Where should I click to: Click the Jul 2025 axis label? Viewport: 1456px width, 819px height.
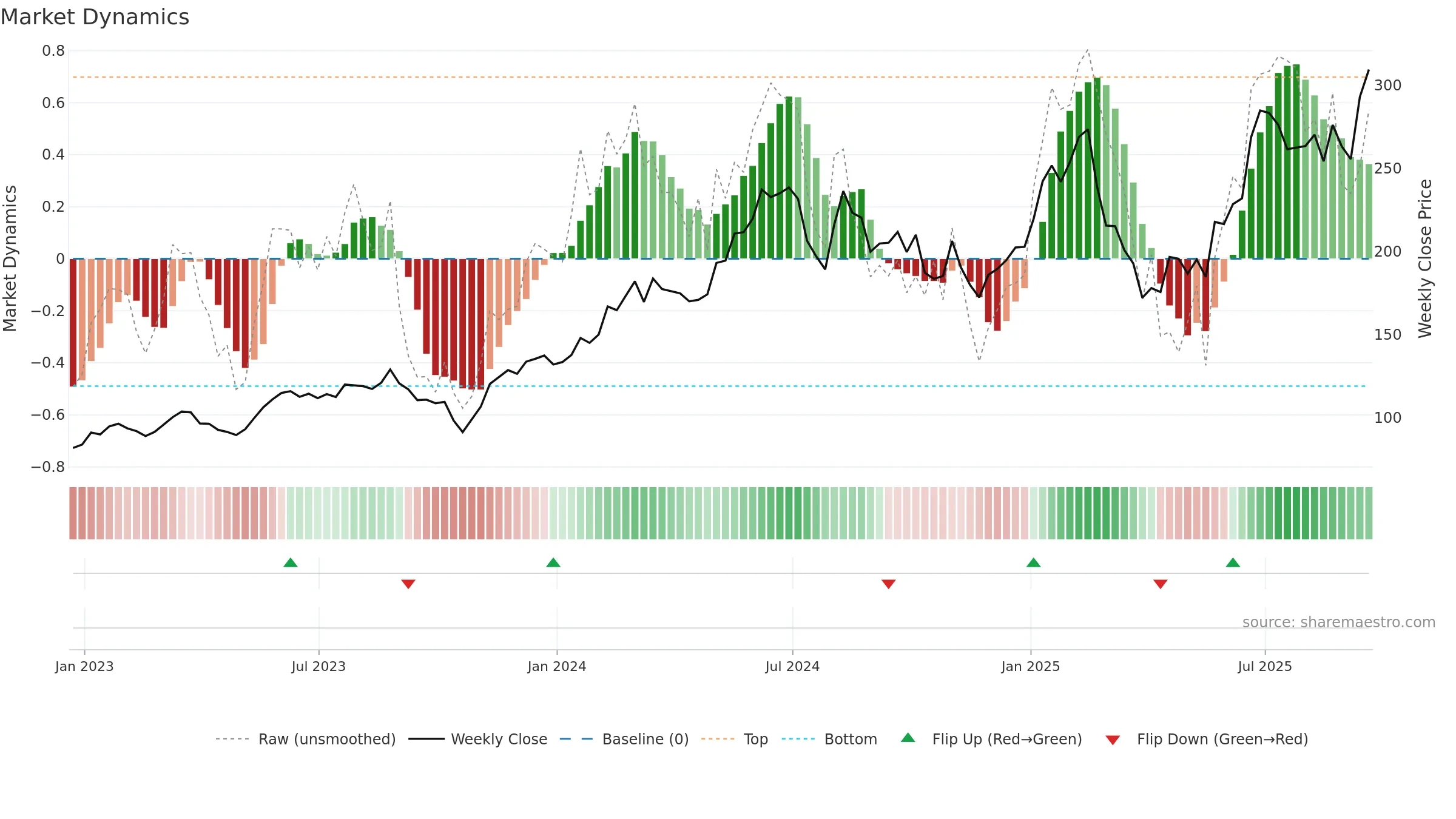[1265, 666]
